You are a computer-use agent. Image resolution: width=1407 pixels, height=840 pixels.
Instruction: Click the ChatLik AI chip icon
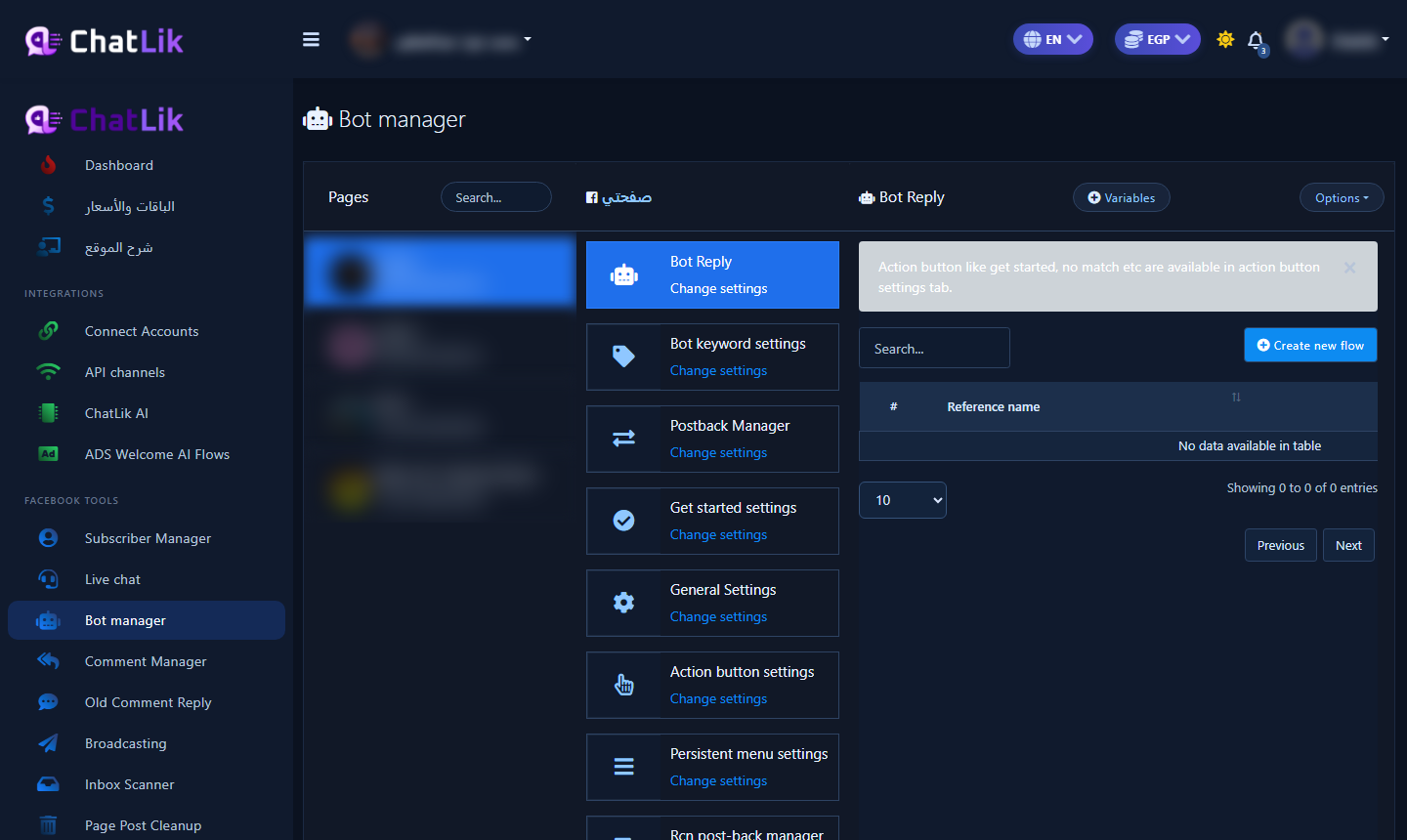(x=48, y=413)
